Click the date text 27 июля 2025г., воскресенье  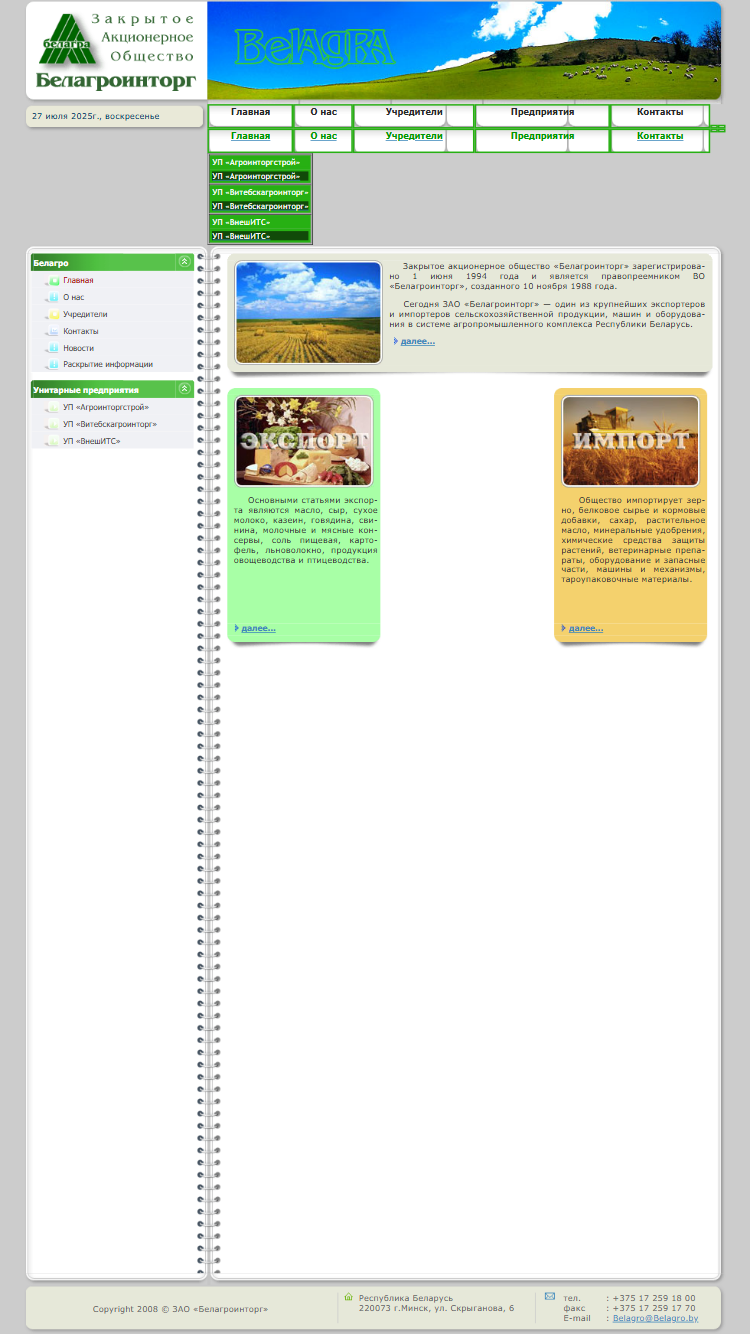point(95,116)
